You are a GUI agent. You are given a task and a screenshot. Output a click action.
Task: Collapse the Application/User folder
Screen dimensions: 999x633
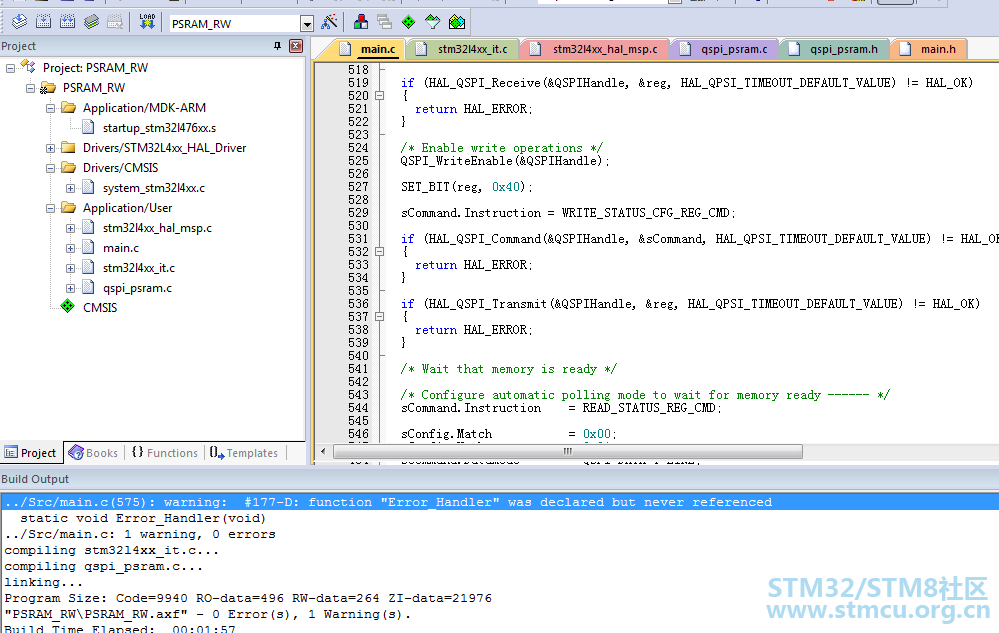click(x=50, y=208)
